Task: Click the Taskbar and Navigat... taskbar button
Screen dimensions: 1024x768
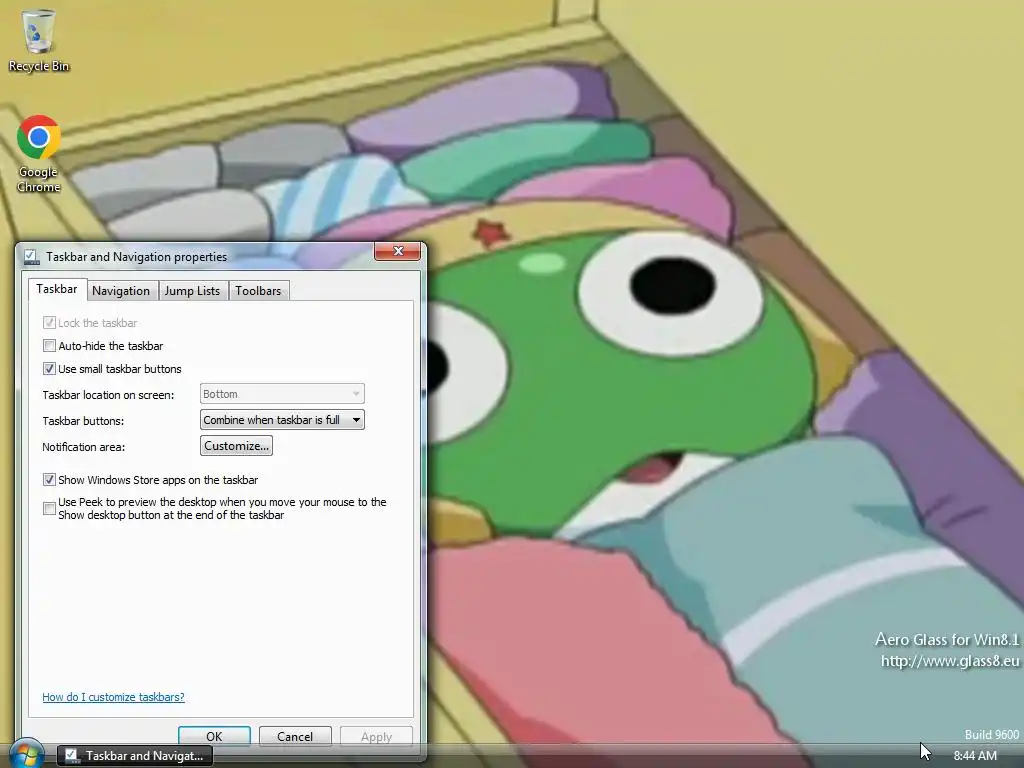Action: (135, 756)
